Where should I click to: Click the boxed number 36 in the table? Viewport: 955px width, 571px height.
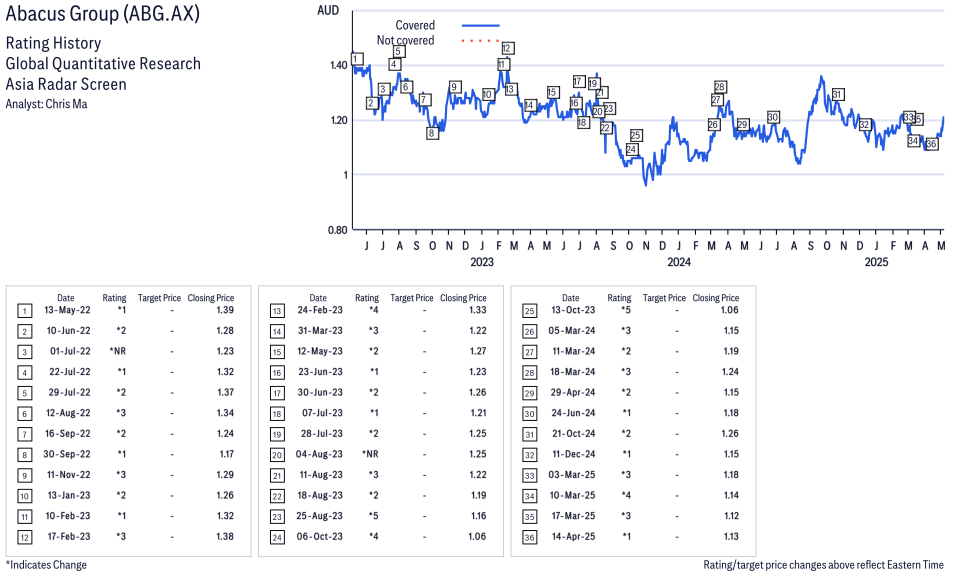click(x=530, y=538)
